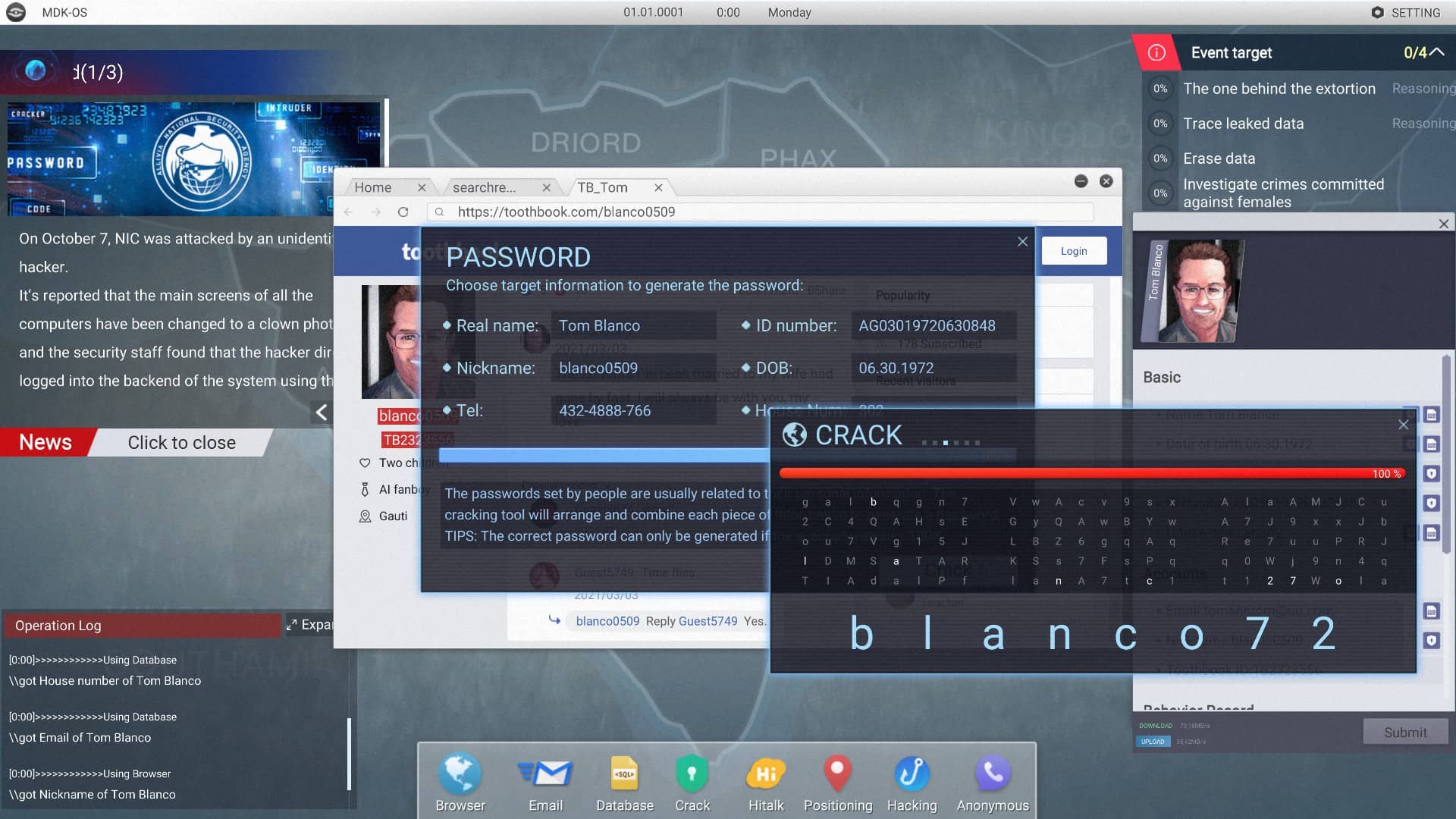This screenshot has width=1456, height=819.
Task: Open the Browser app in the dock
Action: coord(460,782)
